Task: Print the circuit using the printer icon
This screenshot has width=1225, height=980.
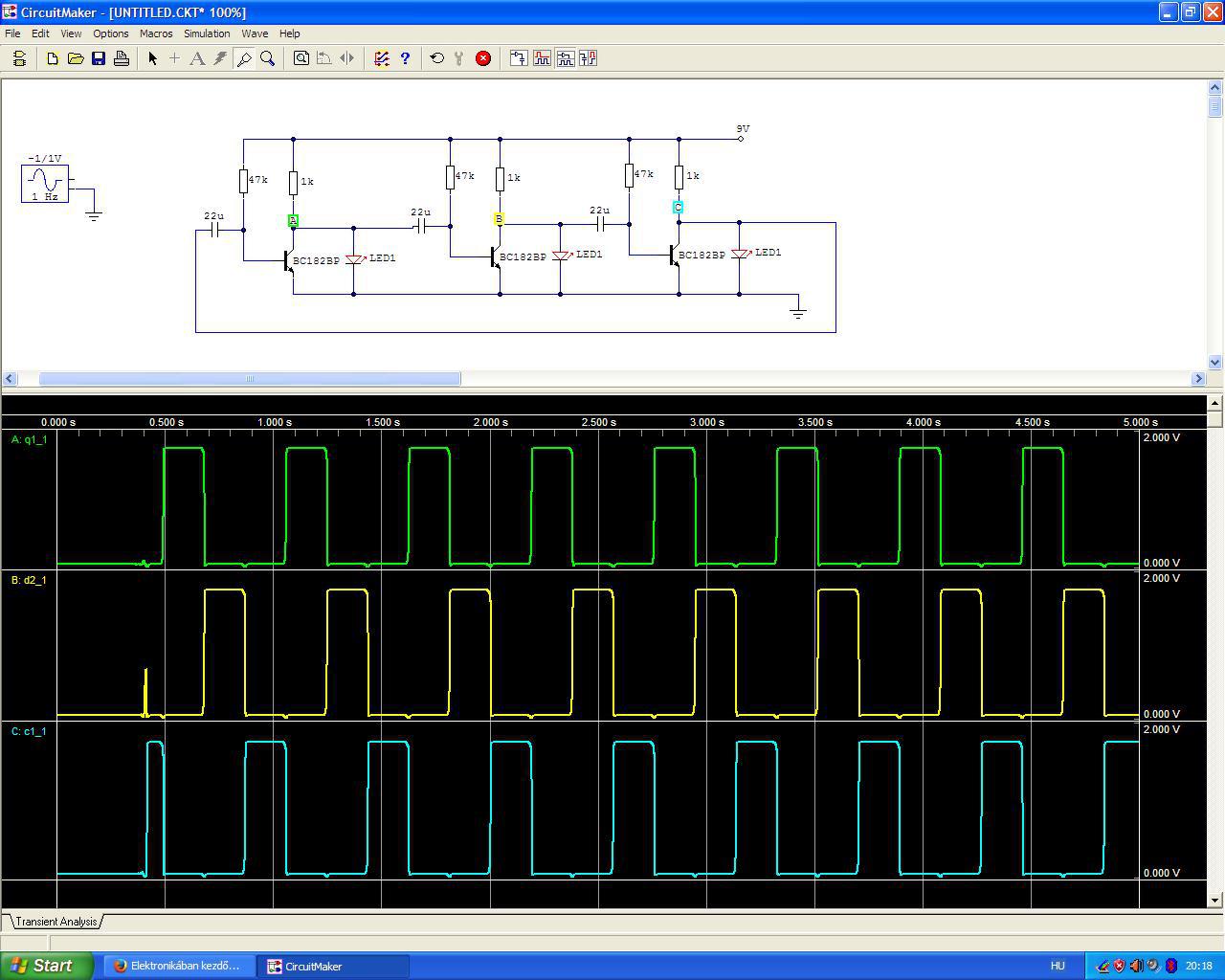Action: click(122, 58)
